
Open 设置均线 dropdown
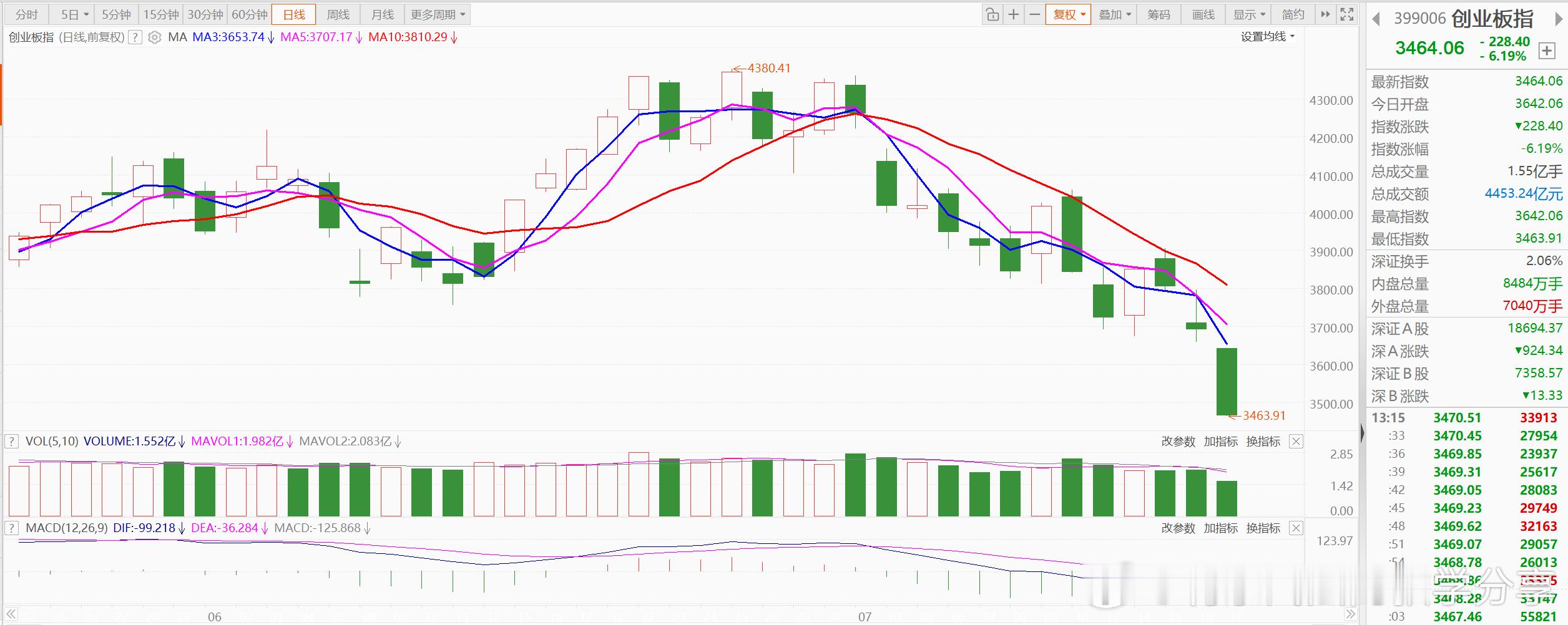1268,37
